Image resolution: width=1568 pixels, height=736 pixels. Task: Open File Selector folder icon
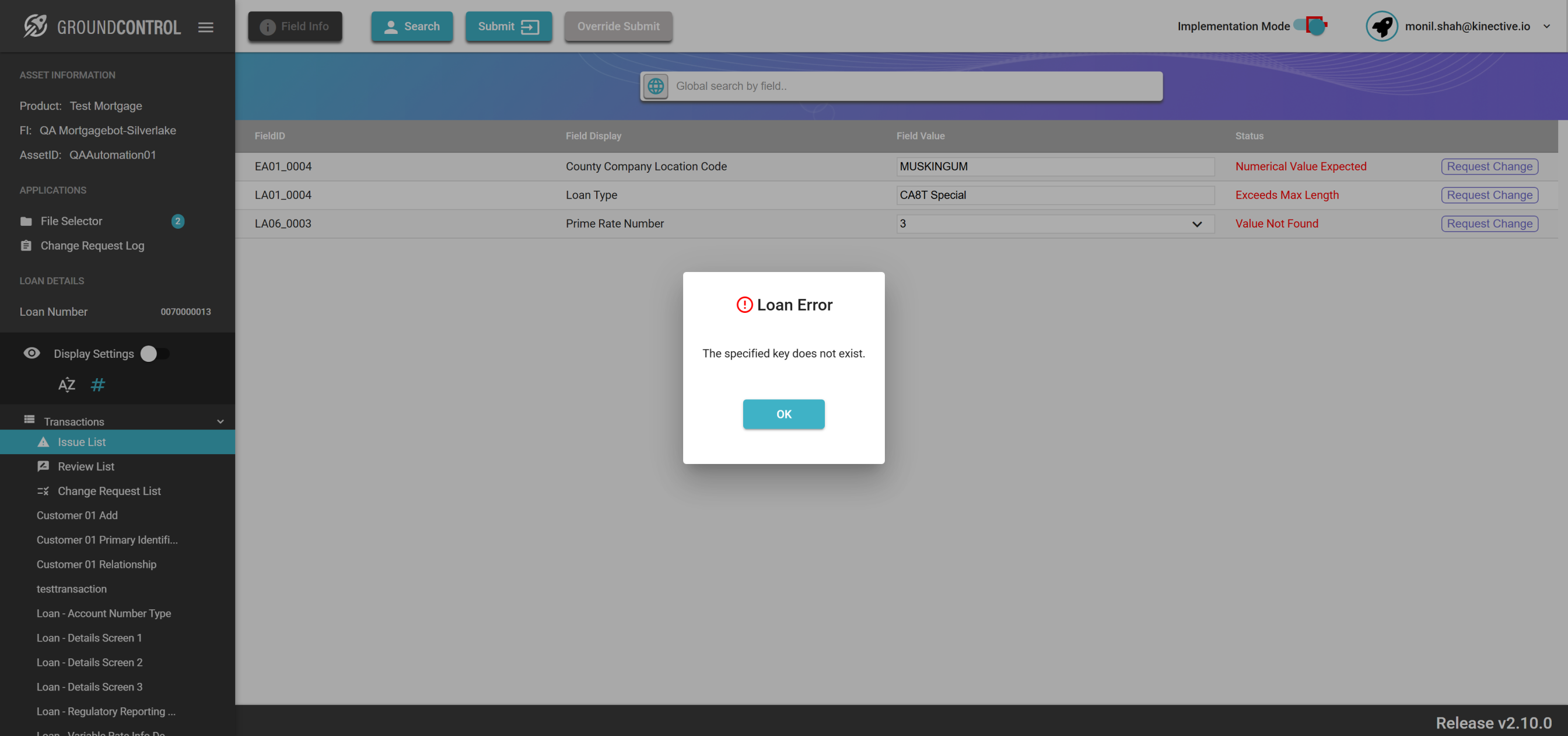pyautogui.click(x=26, y=221)
